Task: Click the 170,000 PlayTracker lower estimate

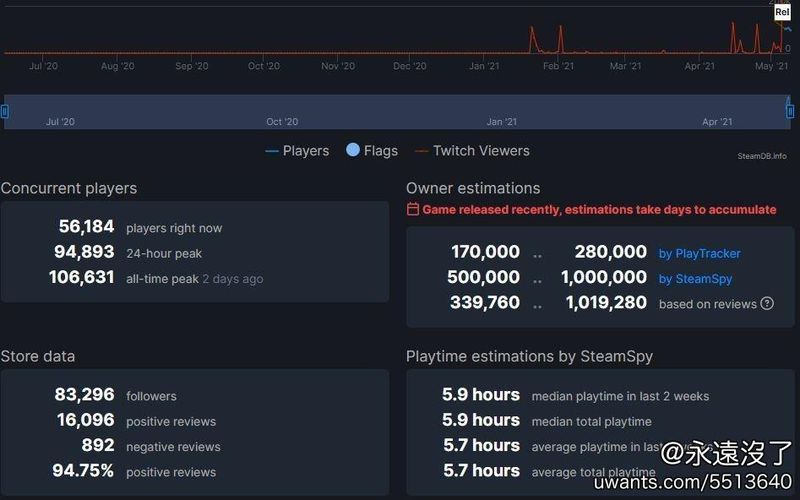Action: tap(485, 252)
